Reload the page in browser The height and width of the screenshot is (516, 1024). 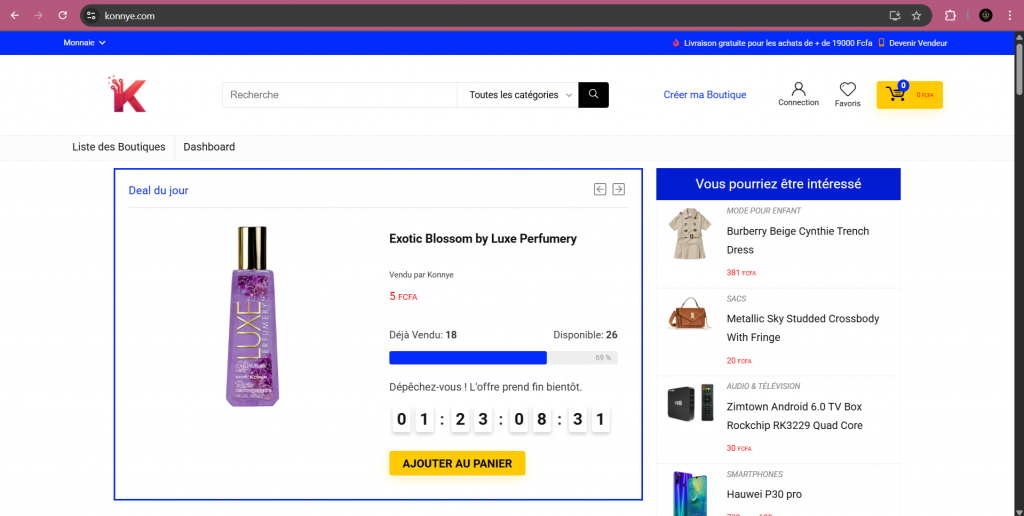tap(63, 15)
